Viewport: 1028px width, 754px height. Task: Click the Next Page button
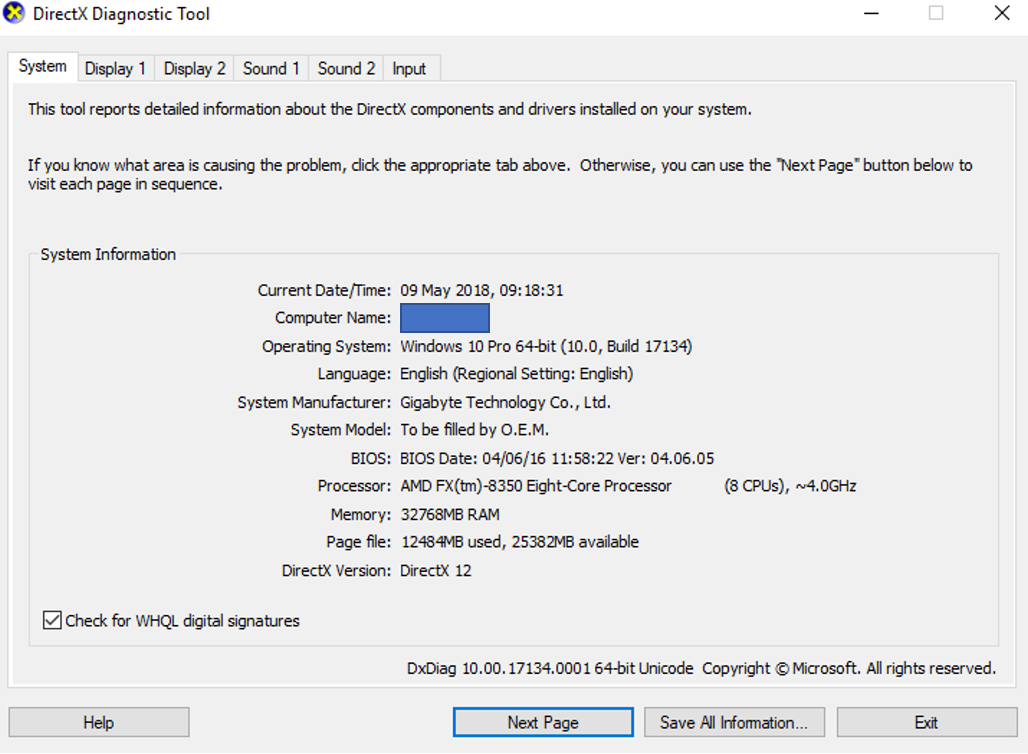542,722
